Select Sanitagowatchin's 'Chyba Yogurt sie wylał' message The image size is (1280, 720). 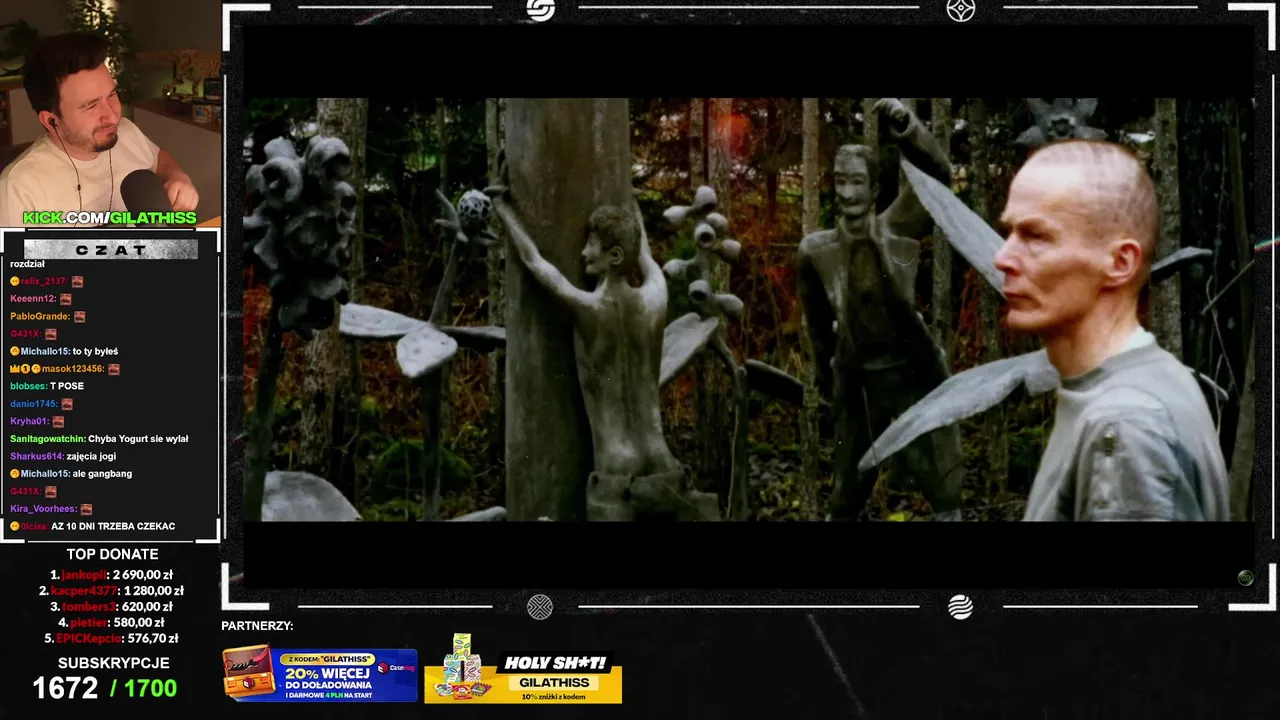[x=138, y=439]
